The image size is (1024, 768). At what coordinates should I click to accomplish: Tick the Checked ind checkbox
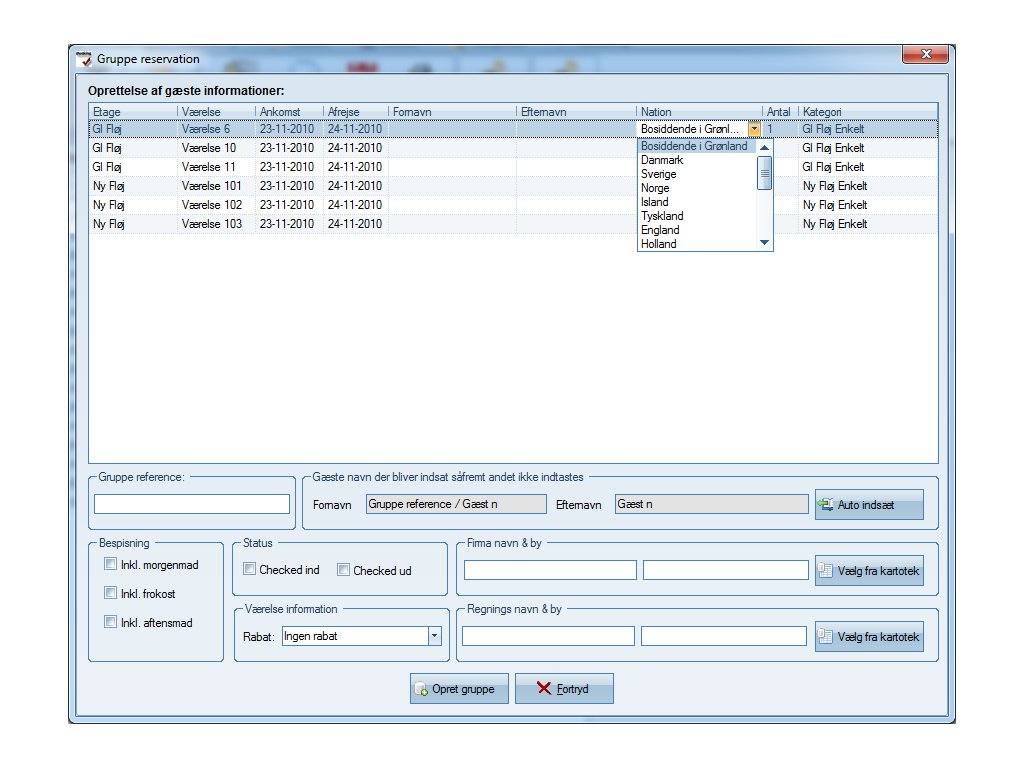pos(250,570)
